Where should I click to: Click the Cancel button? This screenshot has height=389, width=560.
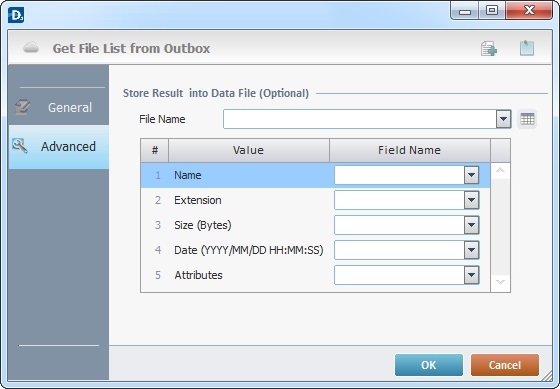coord(505,365)
